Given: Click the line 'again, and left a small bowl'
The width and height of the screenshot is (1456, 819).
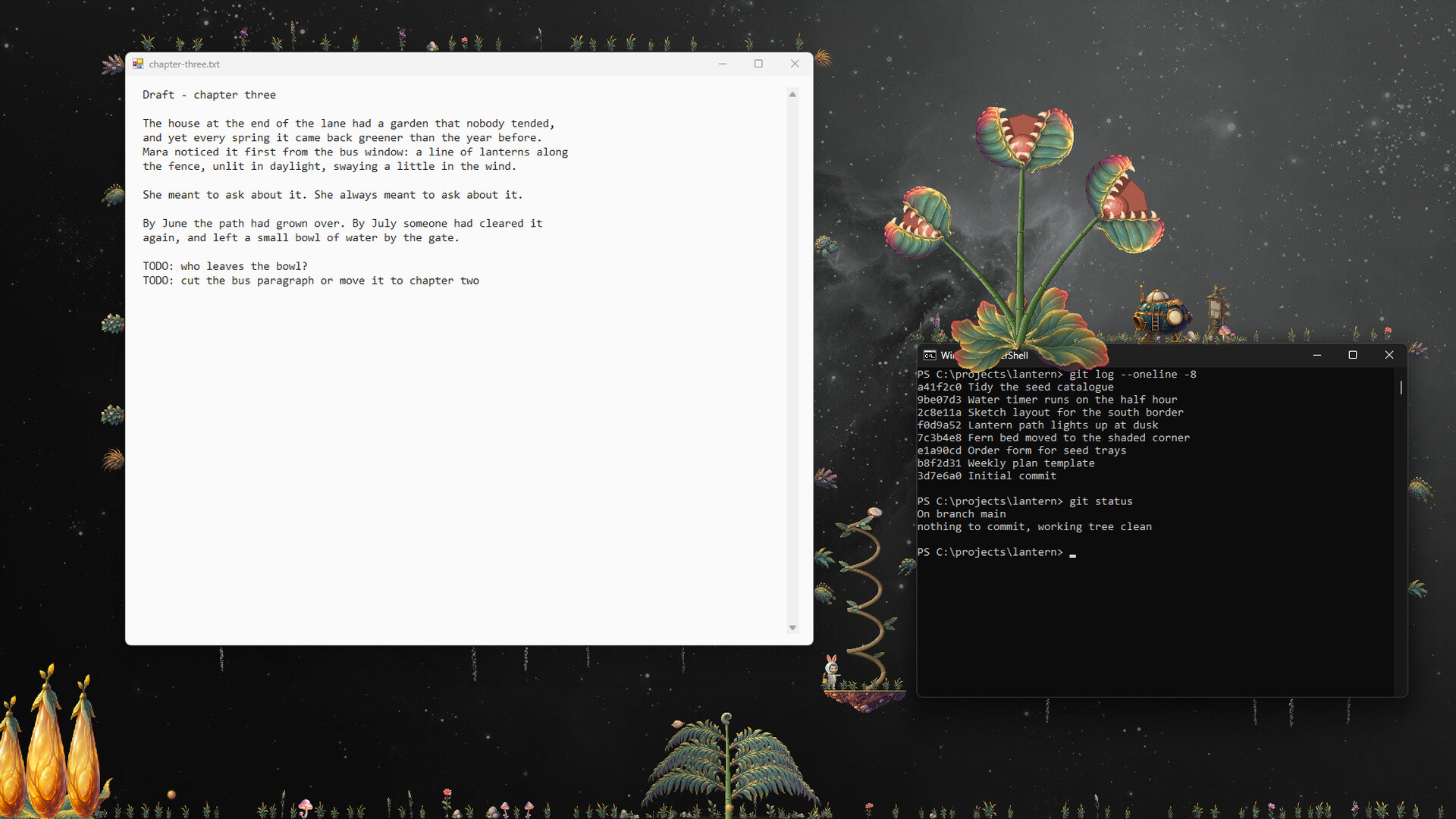Looking at the screenshot, I should pos(301,238).
